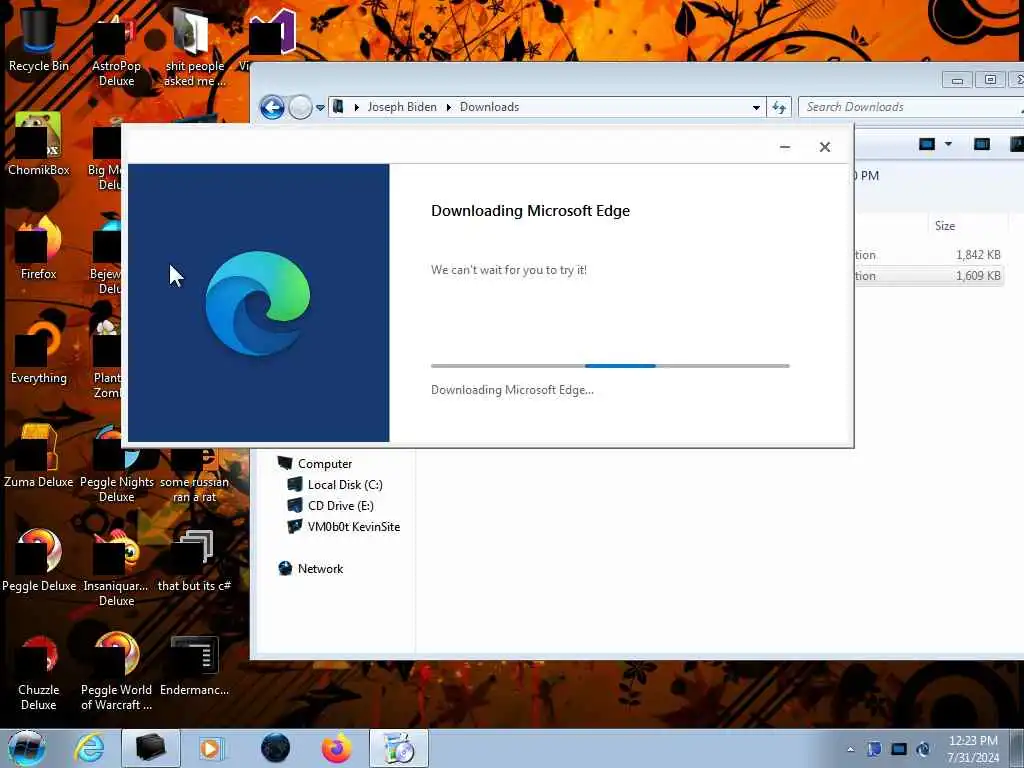1024x768 pixels.
Task: Click the Refresh button beside address bar
Action: pyautogui.click(x=779, y=107)
